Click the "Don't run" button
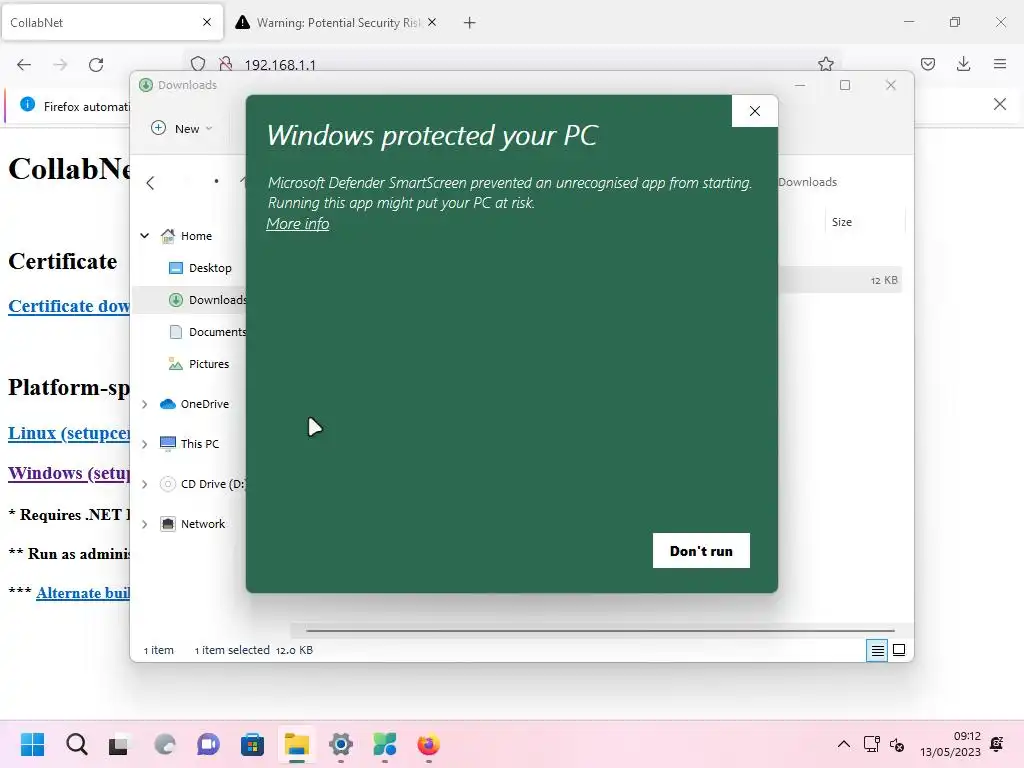Screen dimensions: 1024x768 coord(701,551)
